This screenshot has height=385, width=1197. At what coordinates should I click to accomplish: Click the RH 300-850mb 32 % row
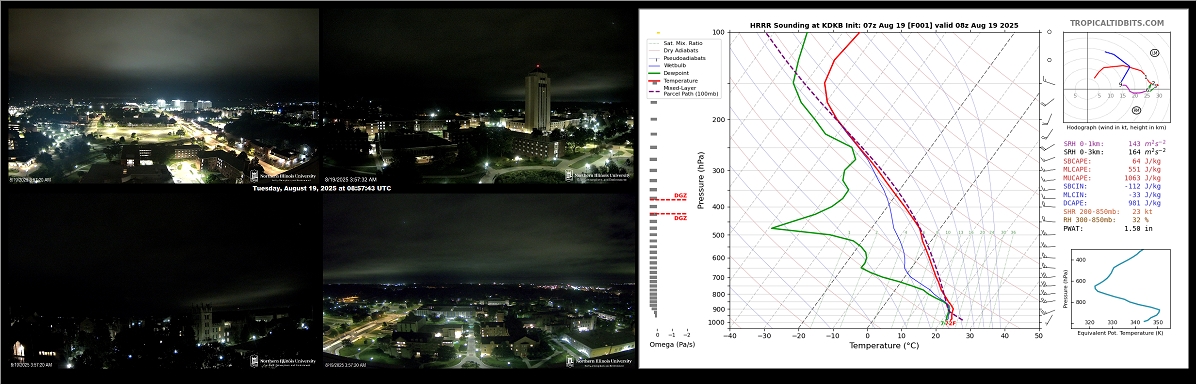1106,220
